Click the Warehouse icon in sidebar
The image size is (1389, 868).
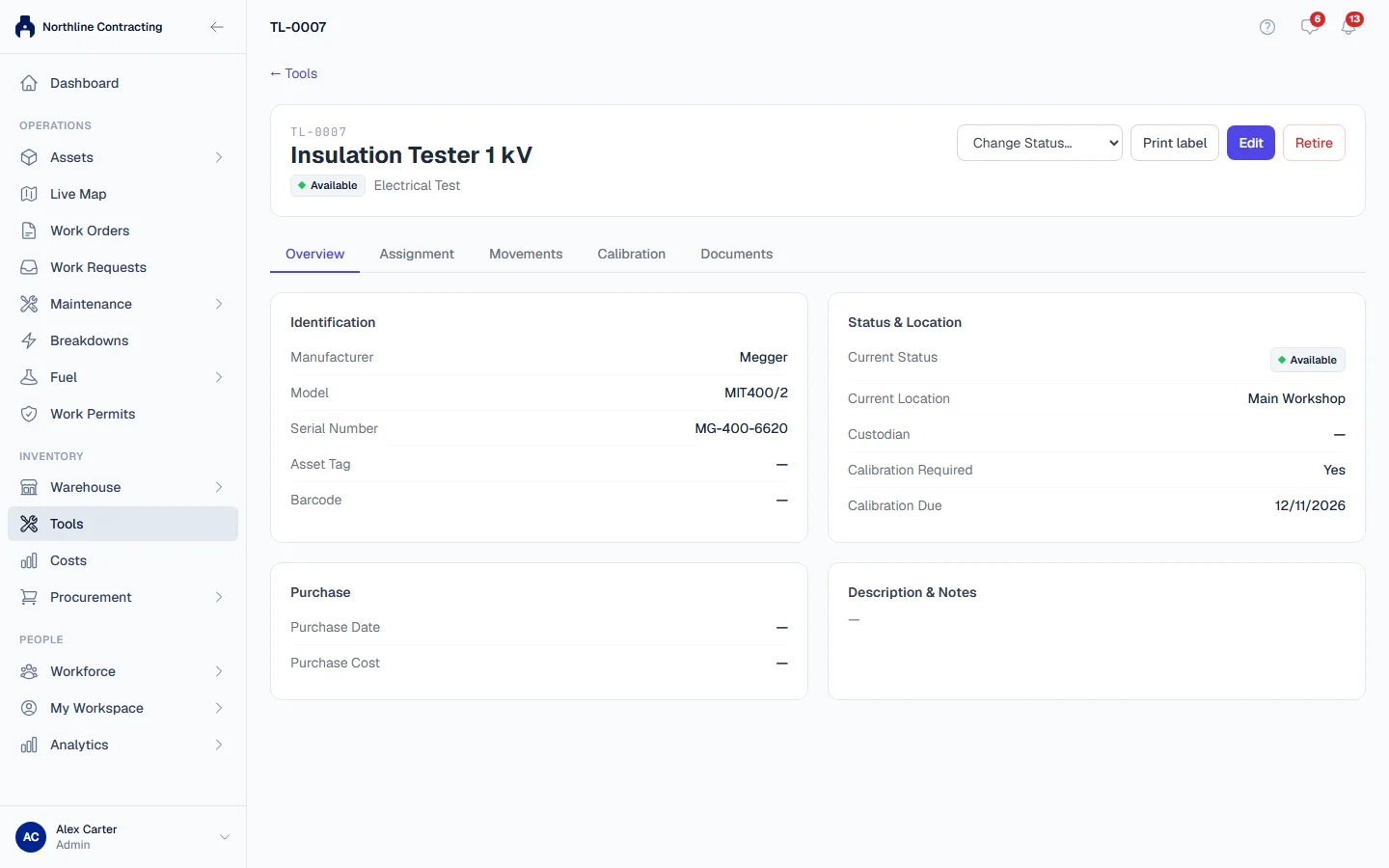[x=29, y=487]
